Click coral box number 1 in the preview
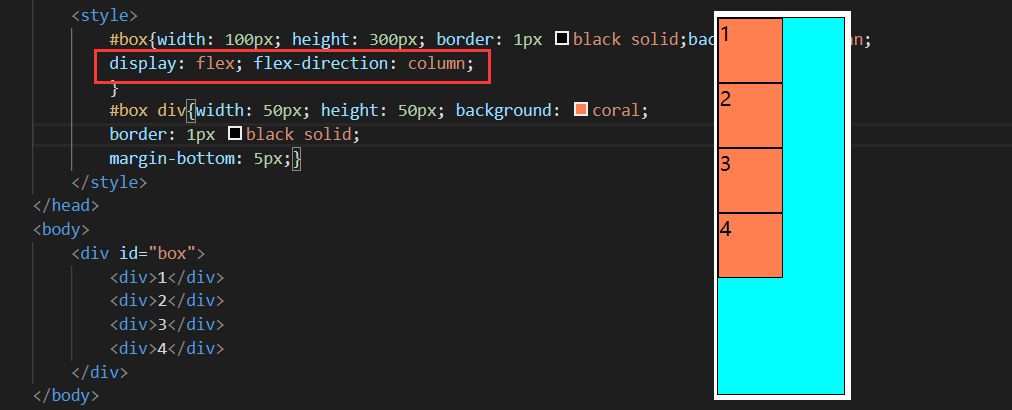 click(x=750, y=50)
